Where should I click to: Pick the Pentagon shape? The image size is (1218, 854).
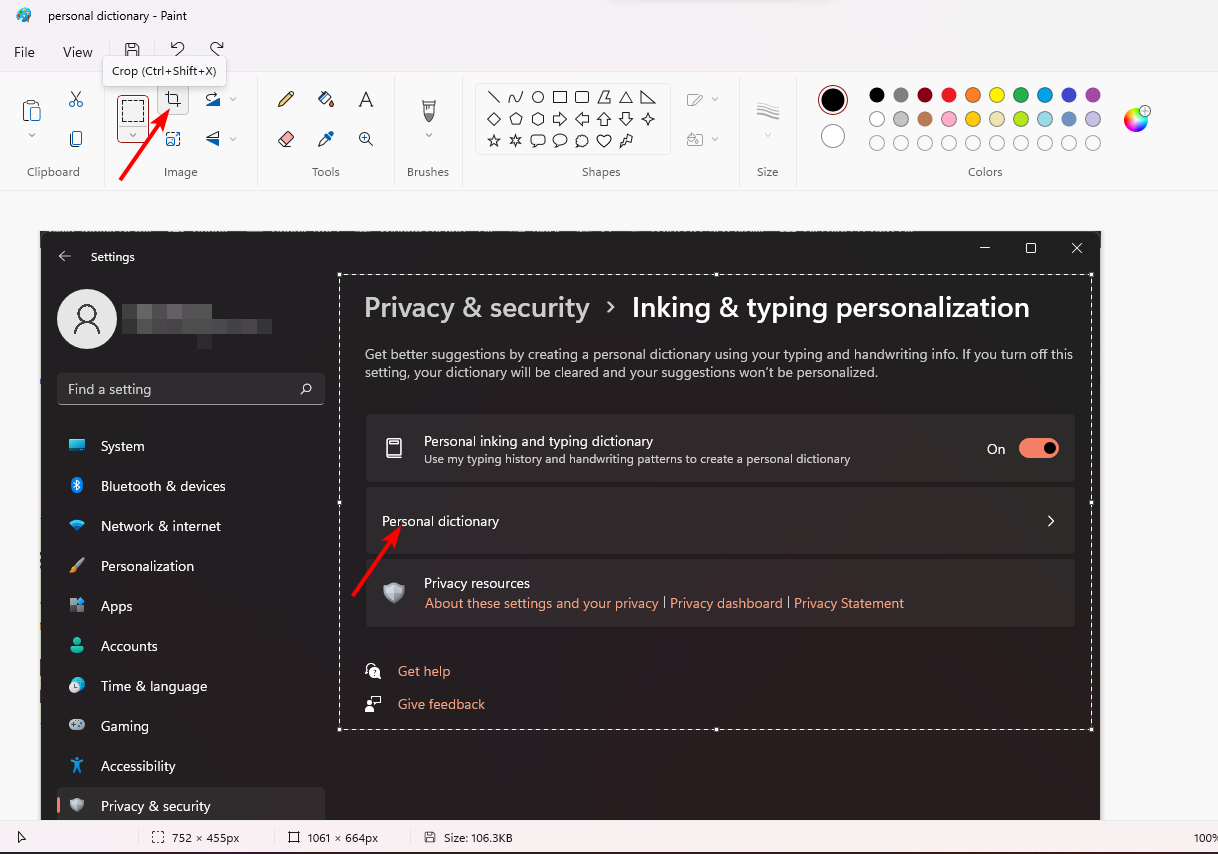pyautogui.click(x=516, y=119)
